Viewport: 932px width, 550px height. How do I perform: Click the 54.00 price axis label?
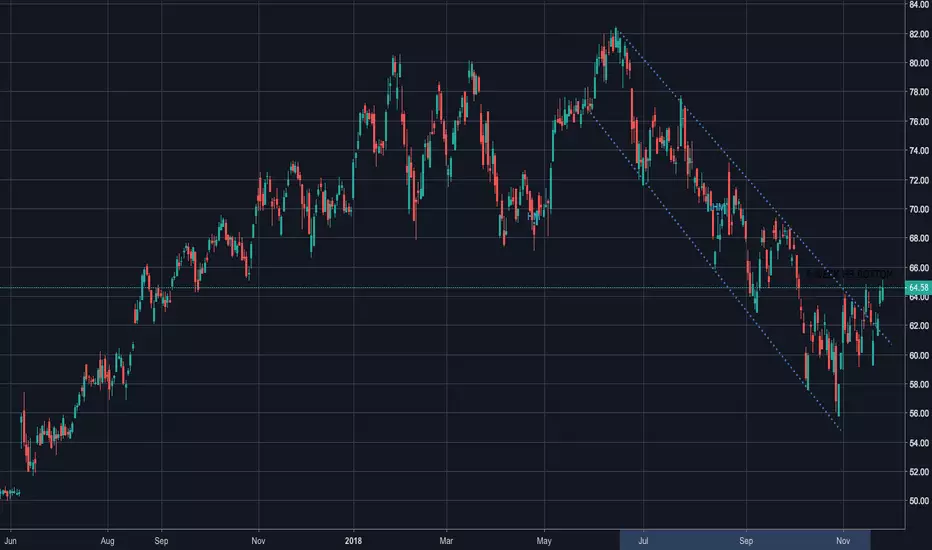pyautogui.click(x=919, y=443)
